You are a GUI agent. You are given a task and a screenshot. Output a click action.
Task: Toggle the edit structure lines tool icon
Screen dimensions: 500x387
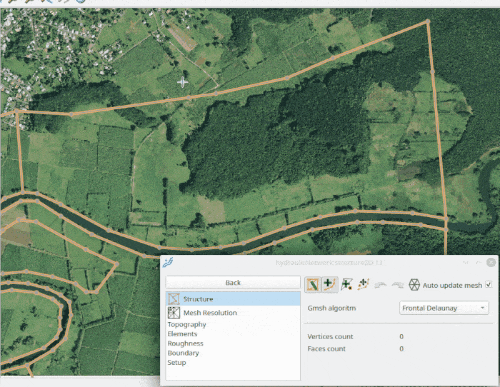pyautogui.click(x=313, y=285)
